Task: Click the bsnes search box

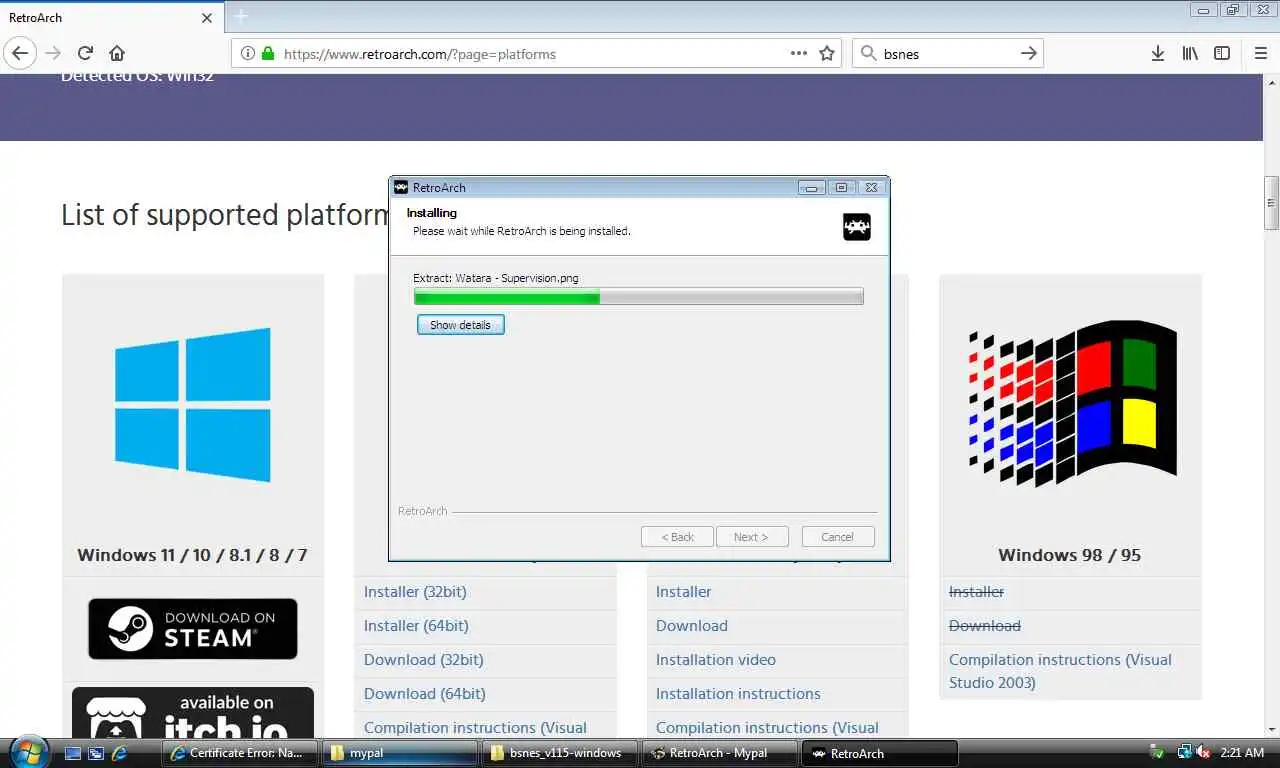Action: tap(947, 54)
